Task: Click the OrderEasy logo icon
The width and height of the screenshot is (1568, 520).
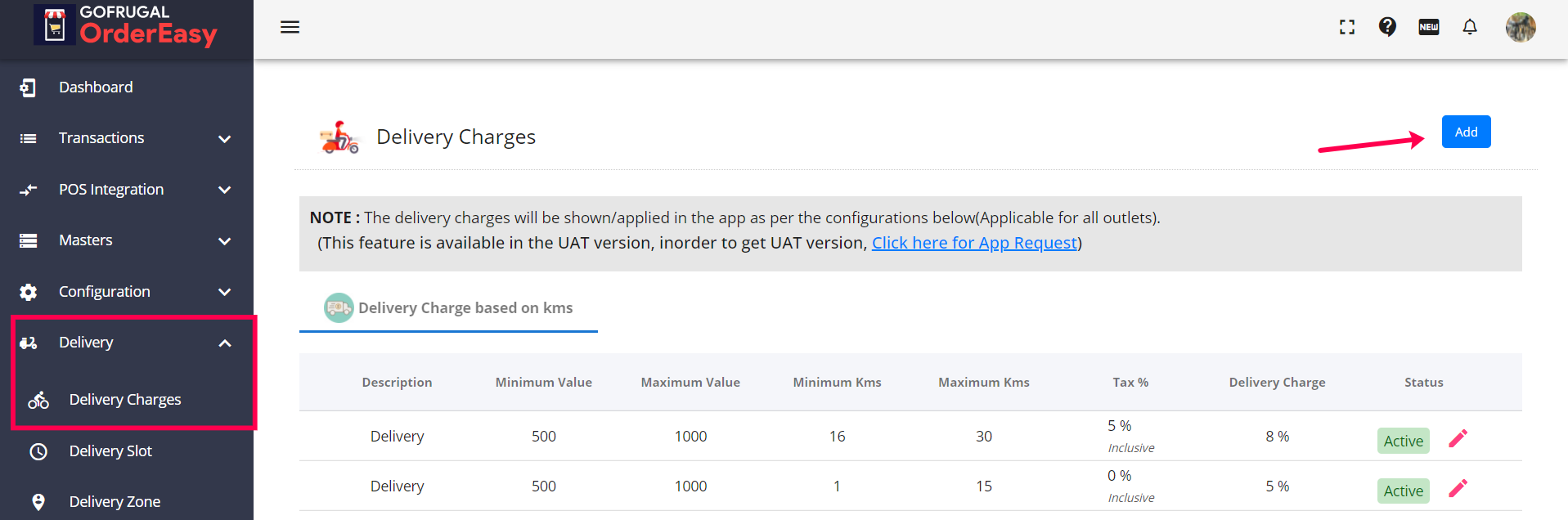Action: pyautogui.click(x=55, y=25)
